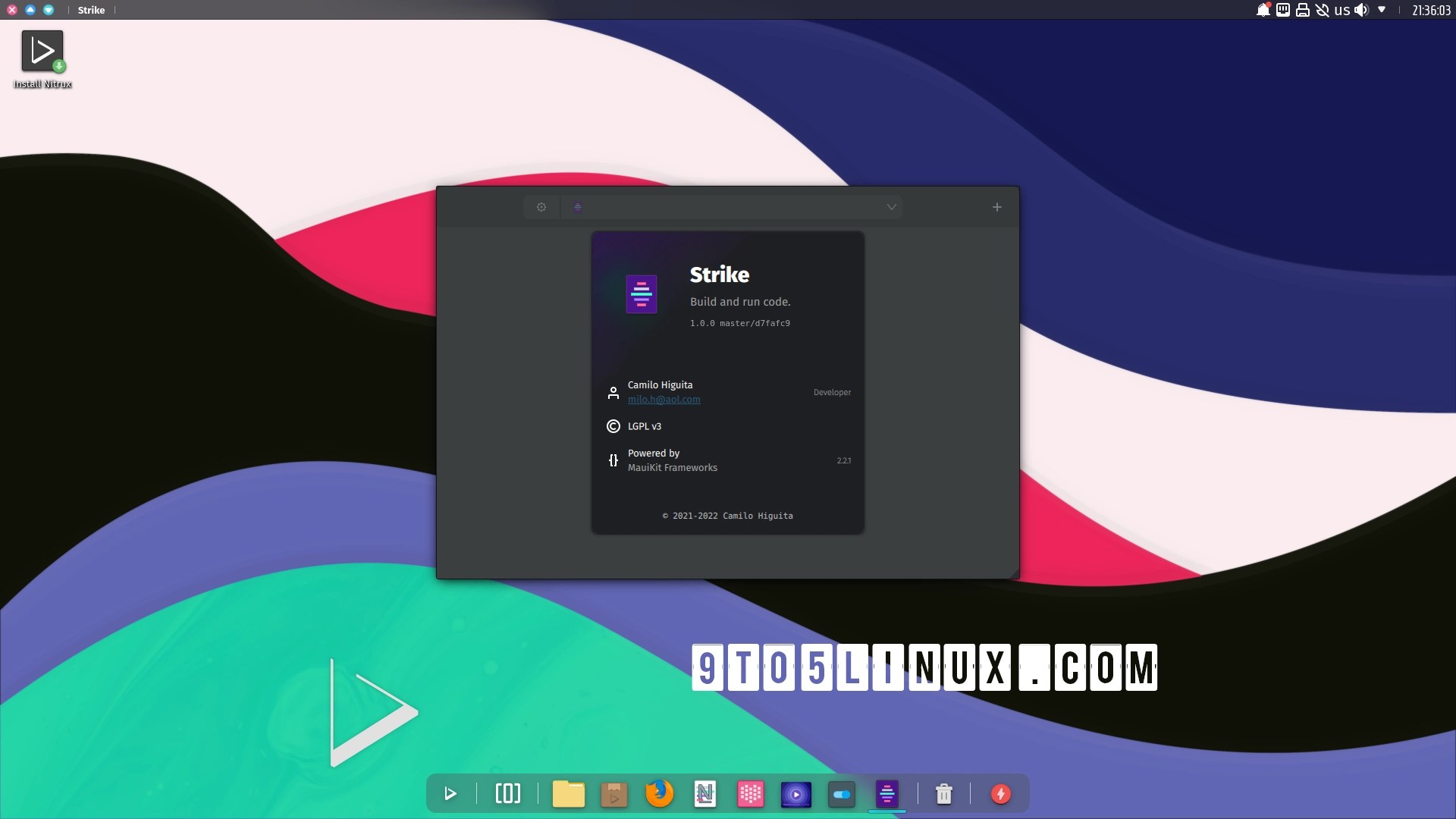This screenshot has width=1456, height=819.
Task: Expand hidden system tray icons arrow
Action: [1382, 10]
